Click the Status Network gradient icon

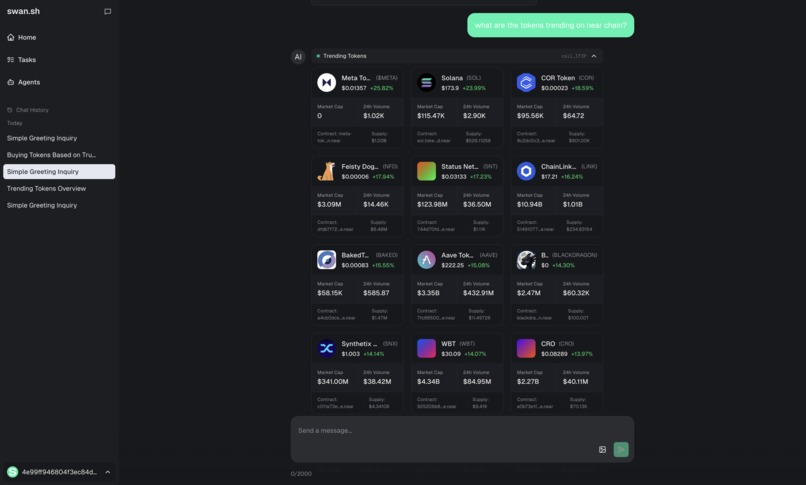click(x=426, y=171)
